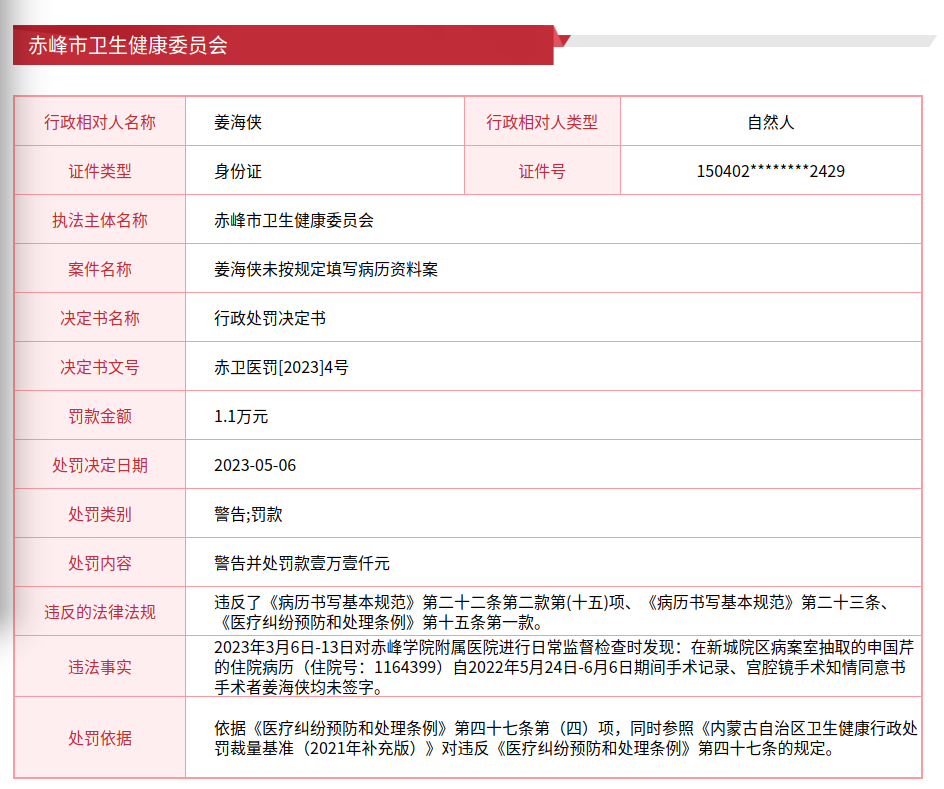Select the 违法事实 label cell

click(100, 666)
